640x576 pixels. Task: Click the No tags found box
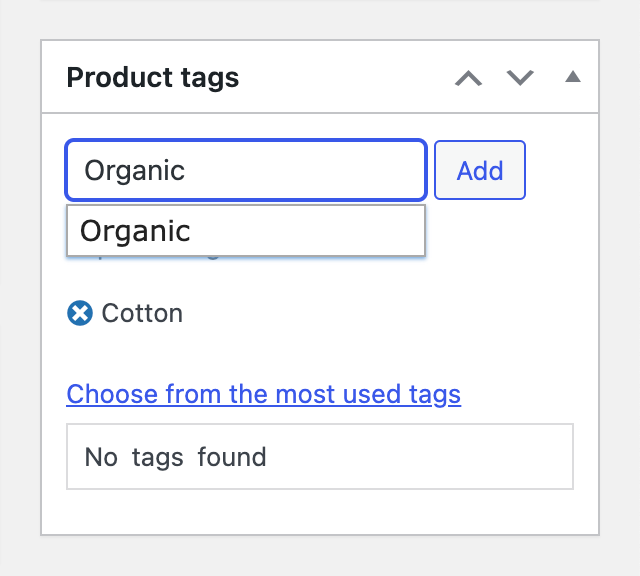319,457
